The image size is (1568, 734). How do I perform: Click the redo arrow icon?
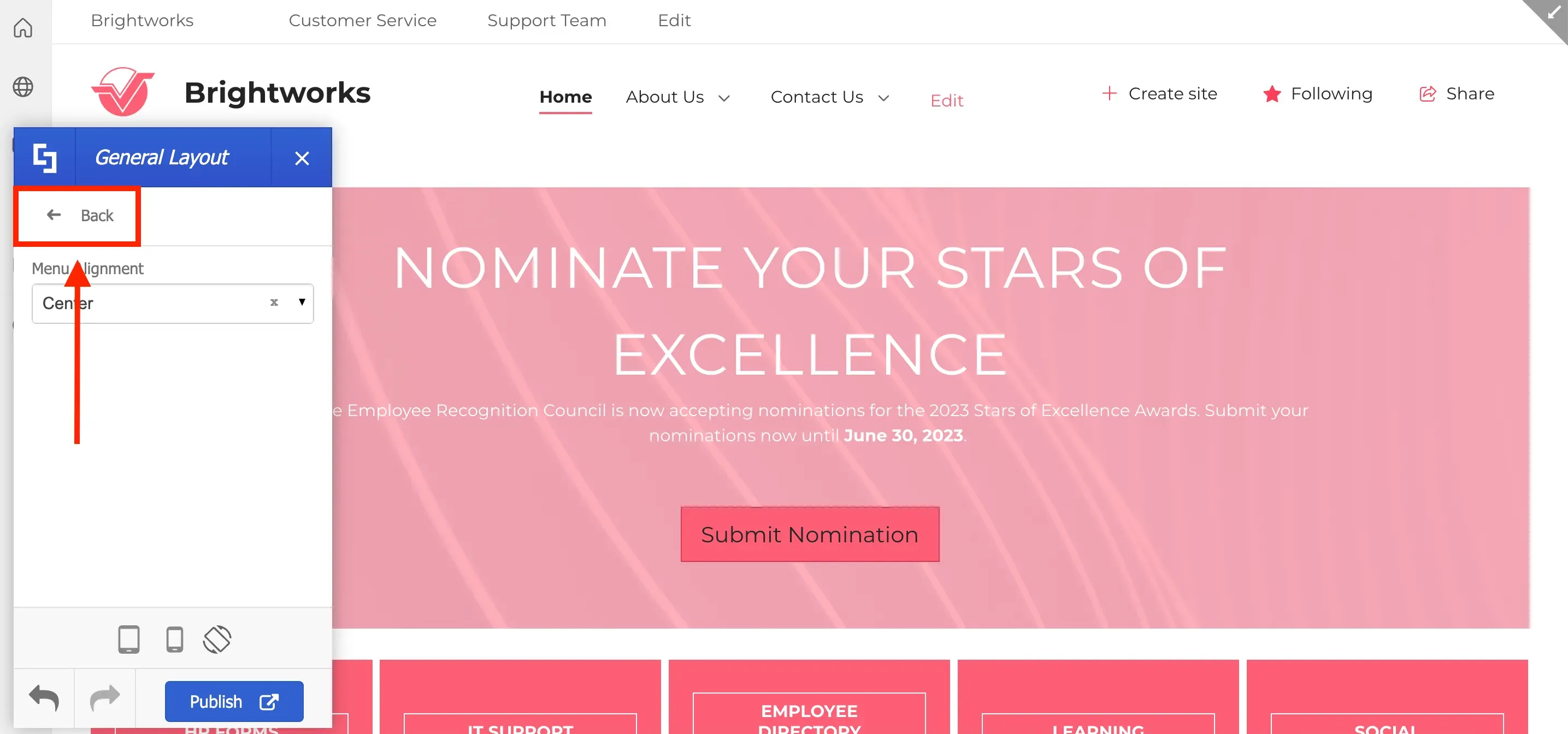(x=105, y=699)
